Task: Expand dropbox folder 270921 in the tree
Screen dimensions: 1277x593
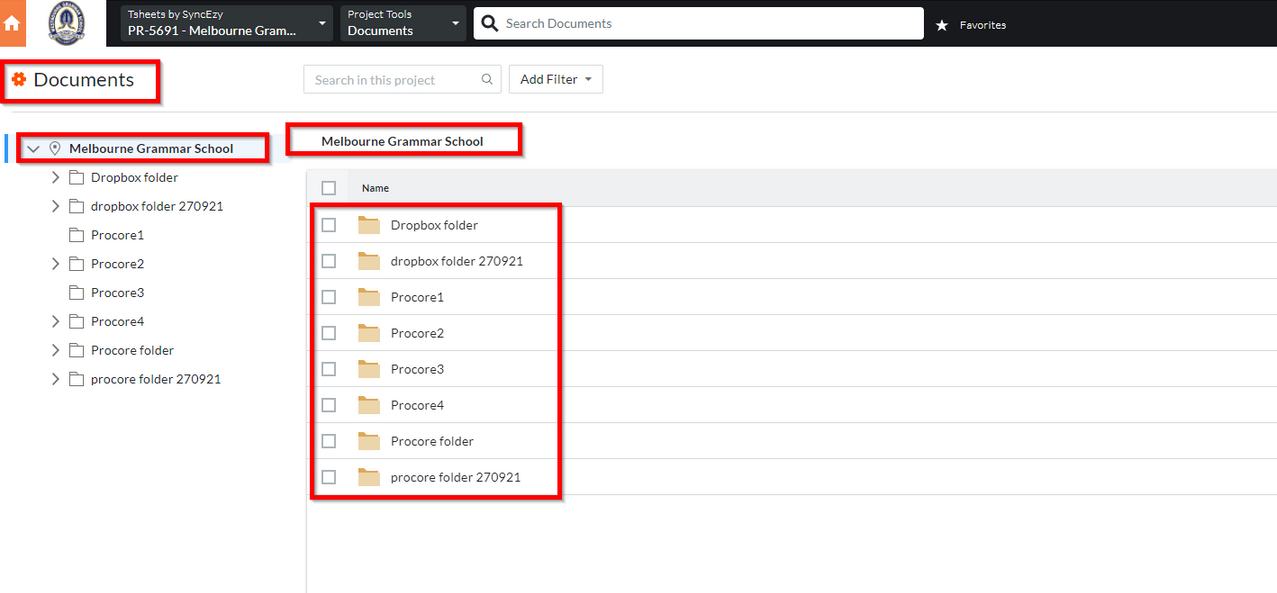Action: pyautogui.click(x=56, y=206)
